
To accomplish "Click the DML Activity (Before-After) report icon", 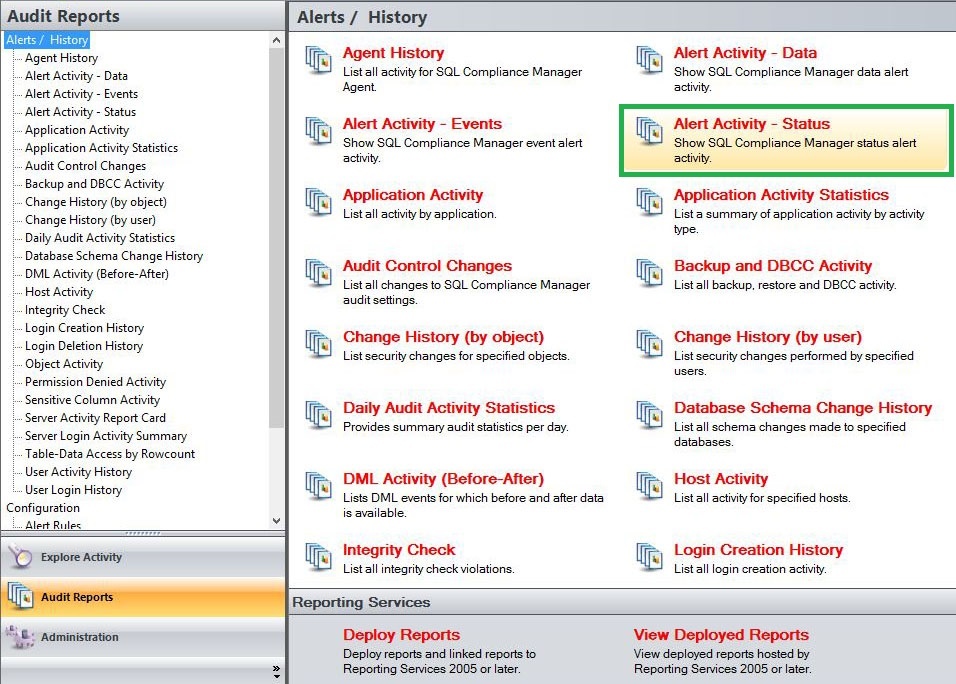I will tap(318, 486).
